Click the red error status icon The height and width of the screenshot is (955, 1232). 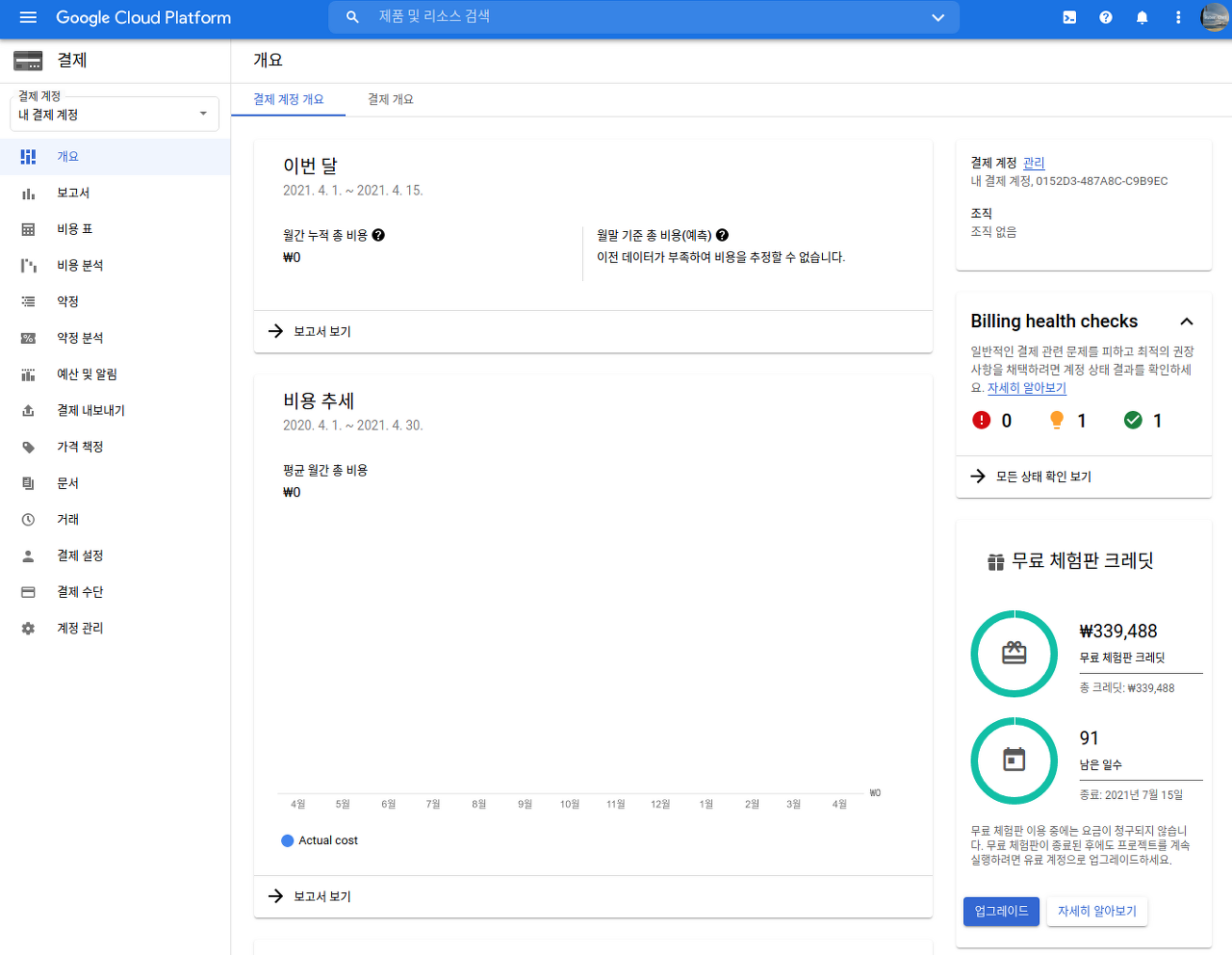981,420
